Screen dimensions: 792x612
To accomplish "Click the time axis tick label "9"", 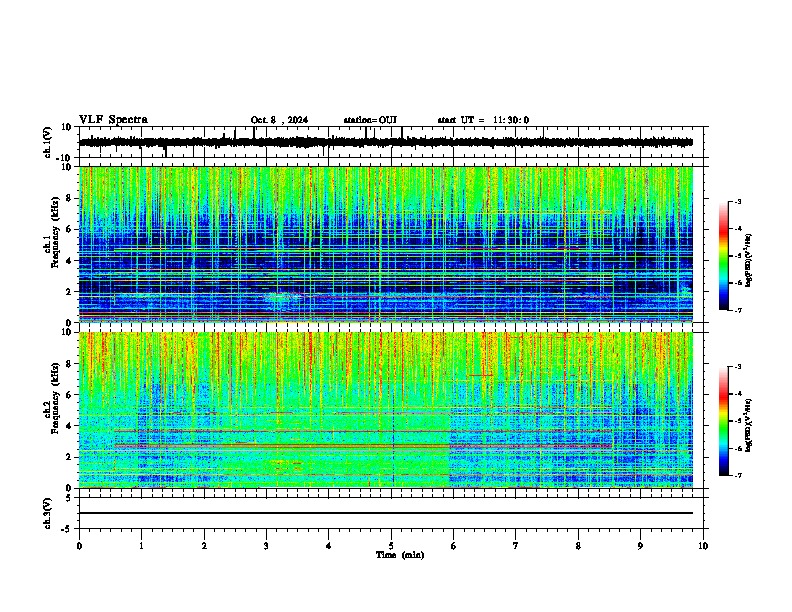I will (x=640, y=546).
